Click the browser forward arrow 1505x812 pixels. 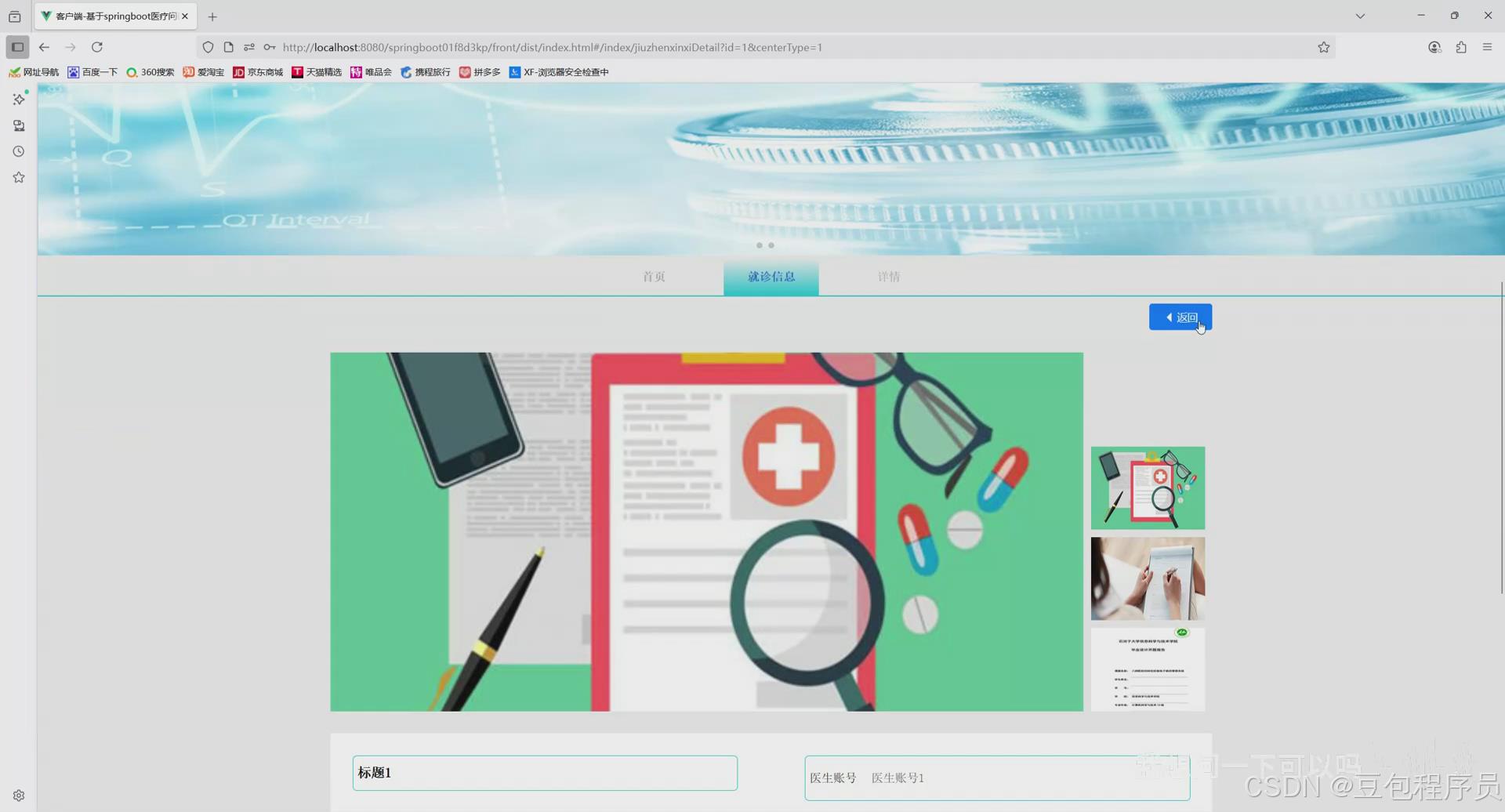[x=71, y=47]
